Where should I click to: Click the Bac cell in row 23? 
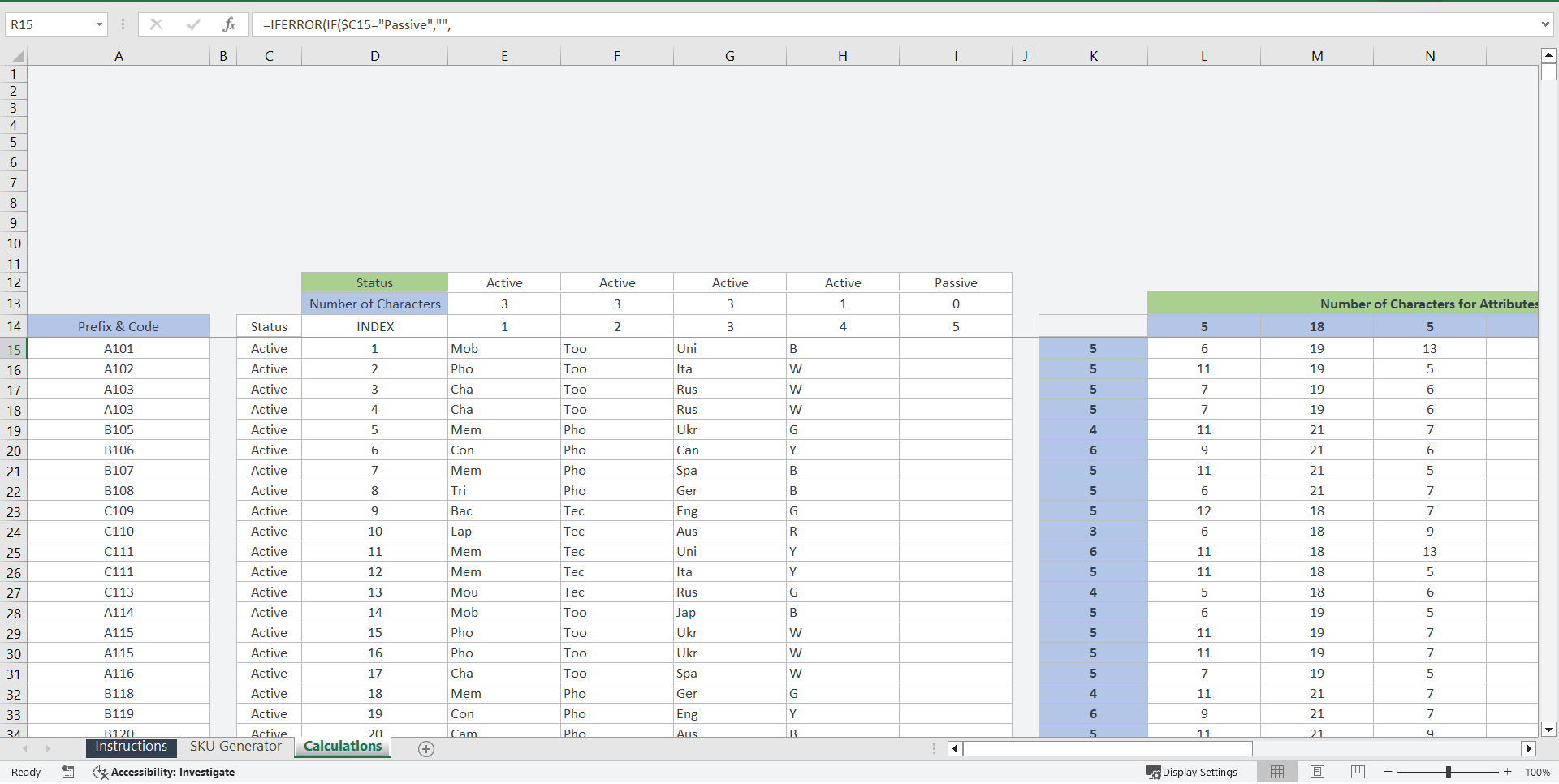coord(504,510)
